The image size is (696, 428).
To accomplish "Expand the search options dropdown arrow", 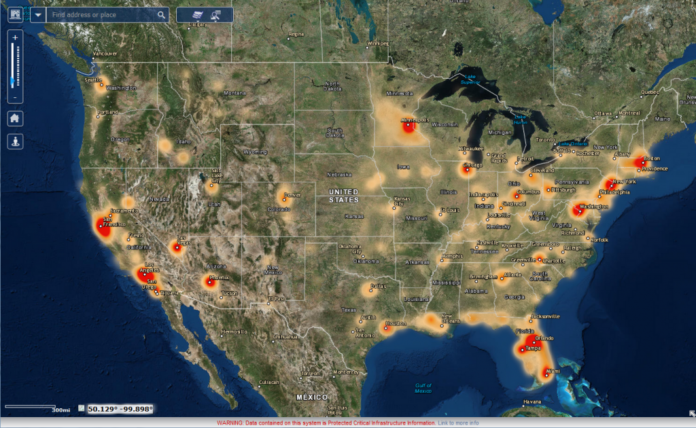I will (x=38, y=15).
